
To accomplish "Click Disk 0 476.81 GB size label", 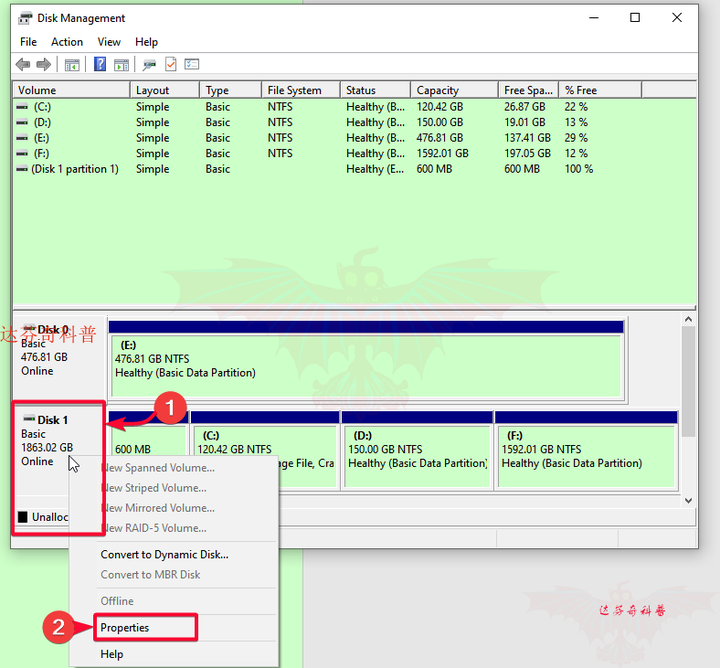I will (x=44, y=357).
